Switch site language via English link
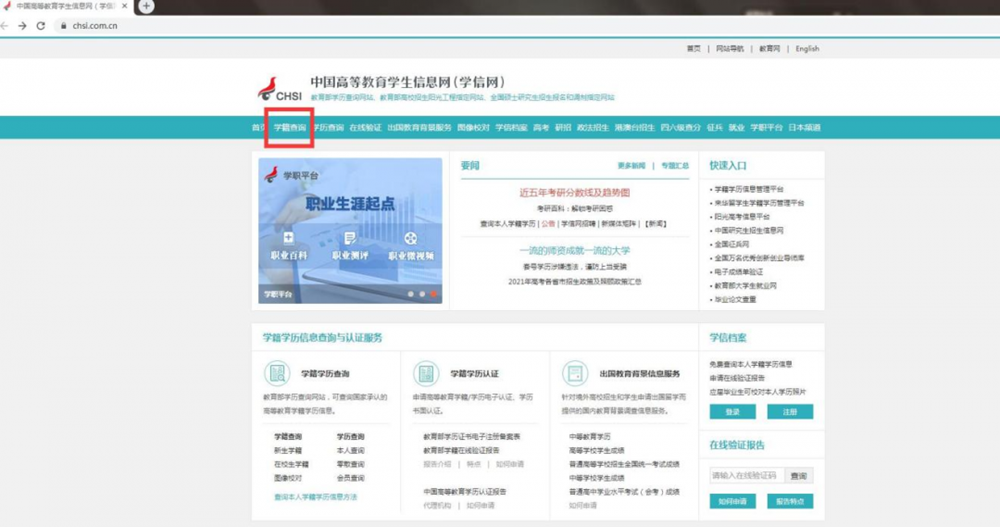 coord(807,48)
